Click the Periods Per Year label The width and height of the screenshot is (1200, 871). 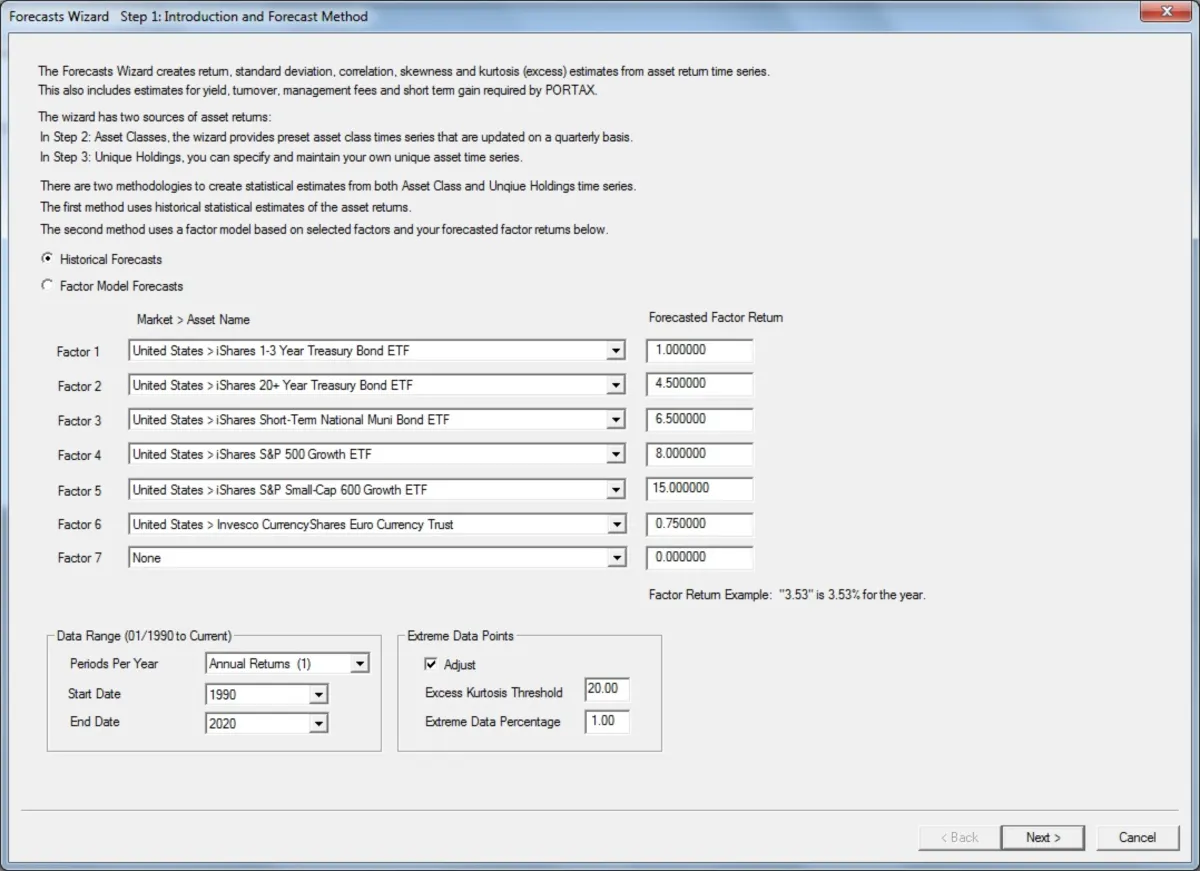[114, 664]
